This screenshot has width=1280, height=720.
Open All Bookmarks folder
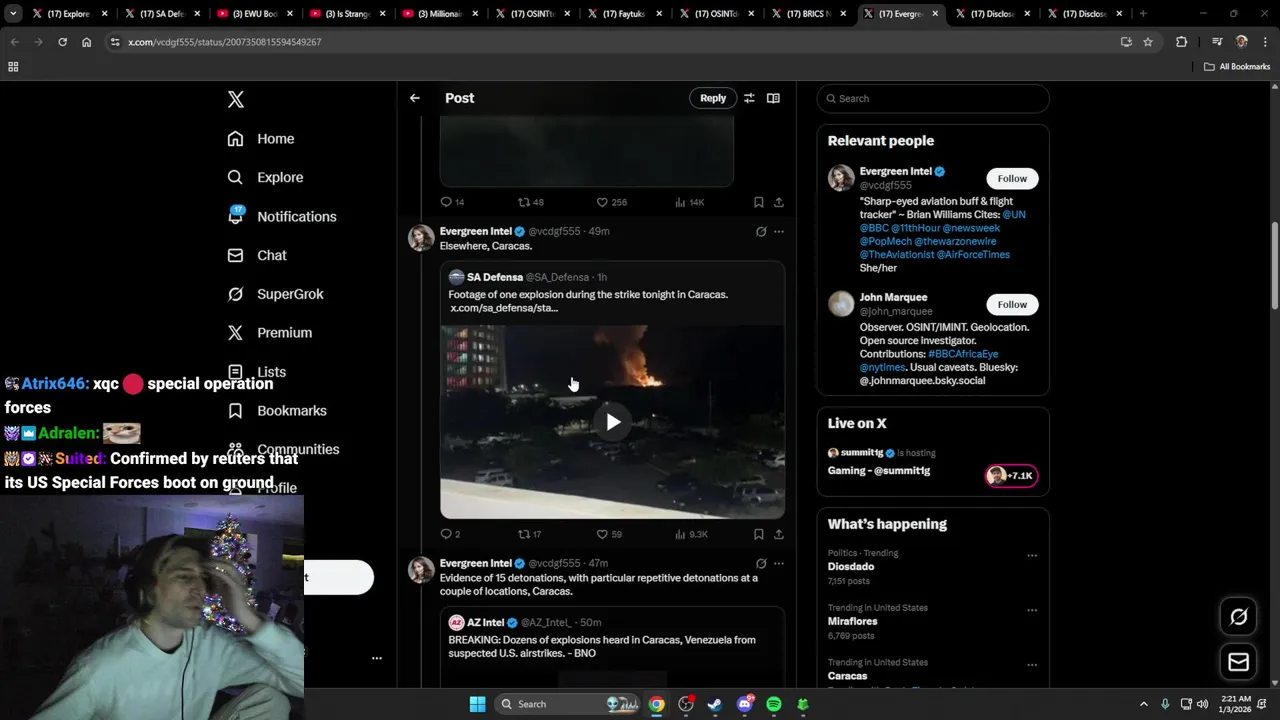pos(1237,67)
